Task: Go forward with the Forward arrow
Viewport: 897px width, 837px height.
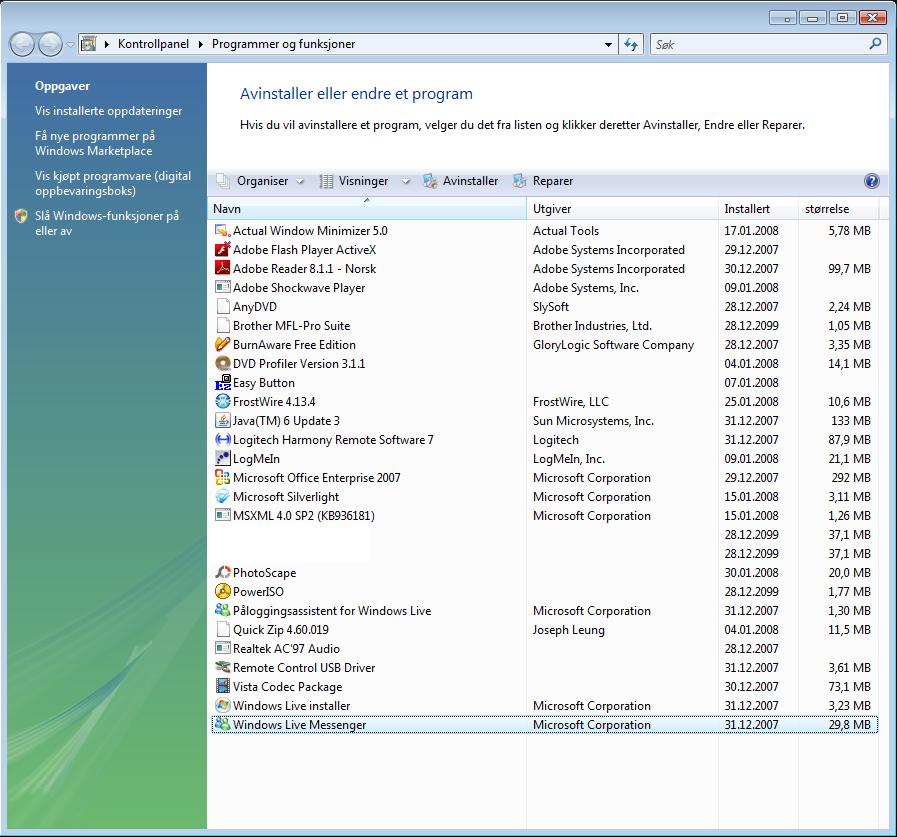Action: [50, 44]
